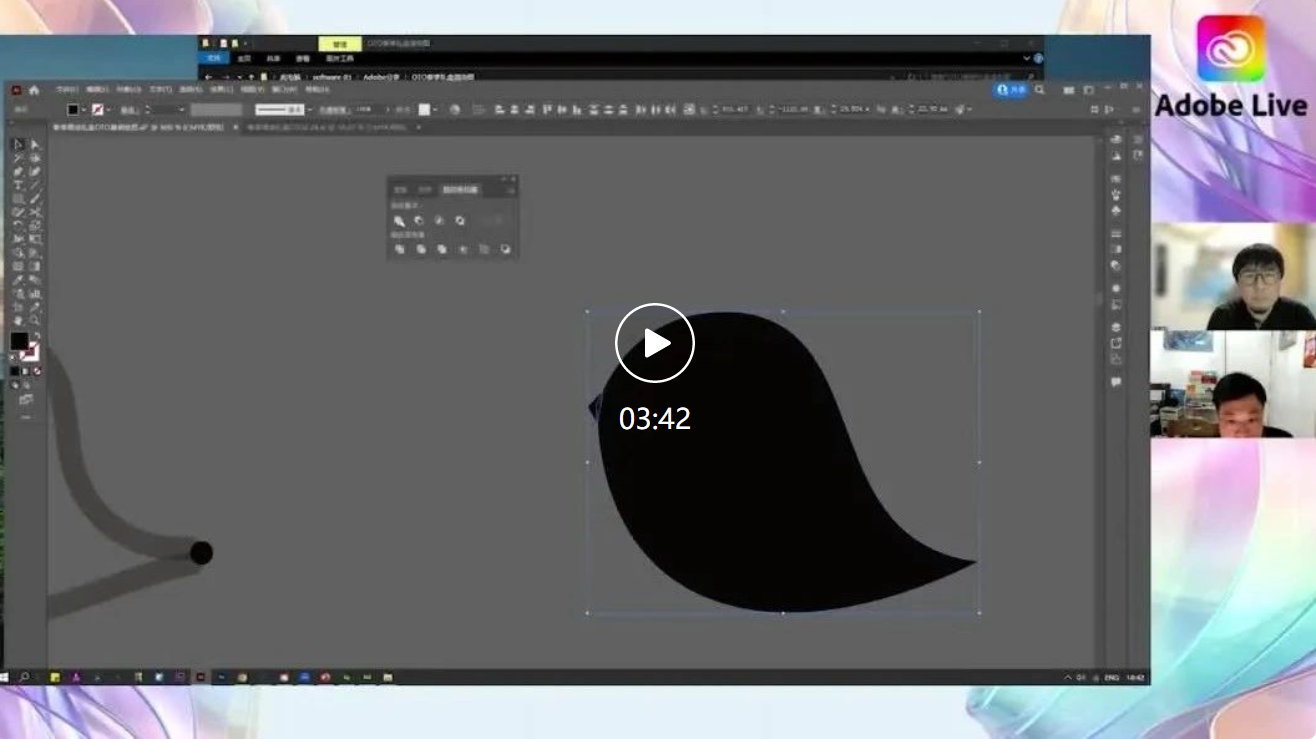Image resolution: width=1316 pixels, height=739 pixels.
Task: Select the Gradient tool
Action: pos(36,266)
